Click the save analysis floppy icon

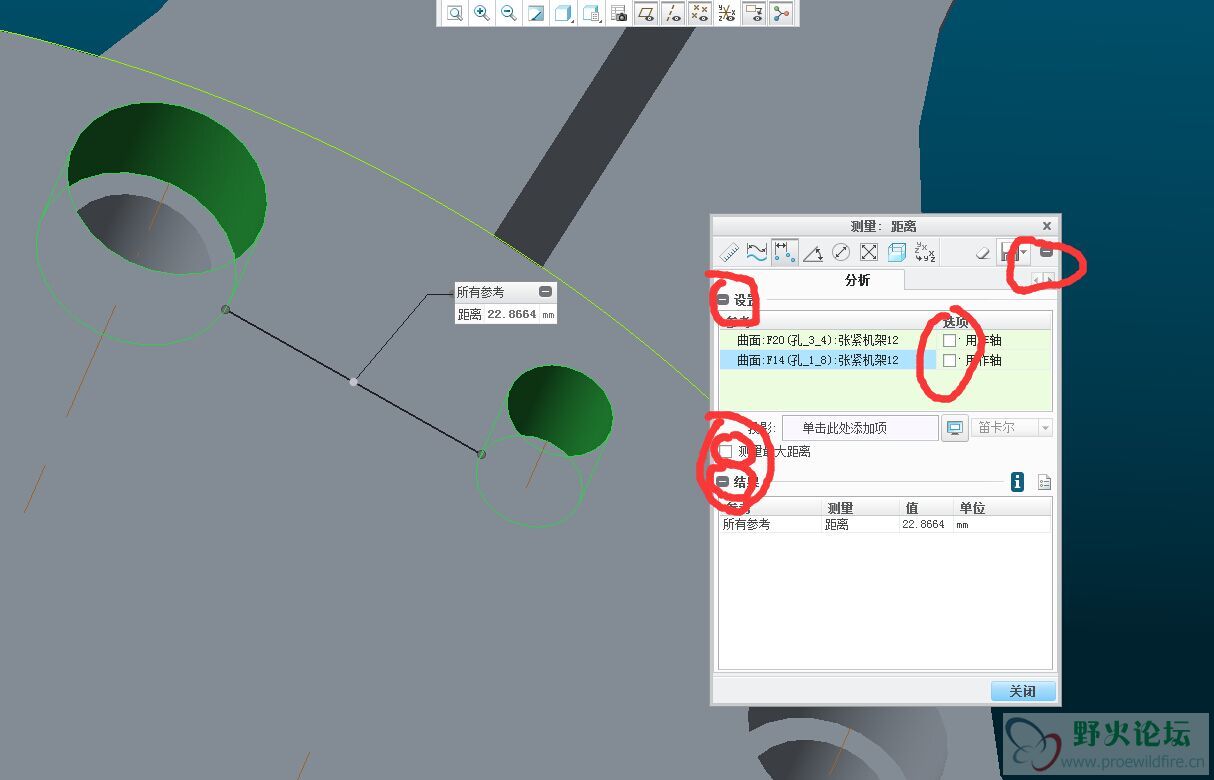click(x=1009, y=253)
